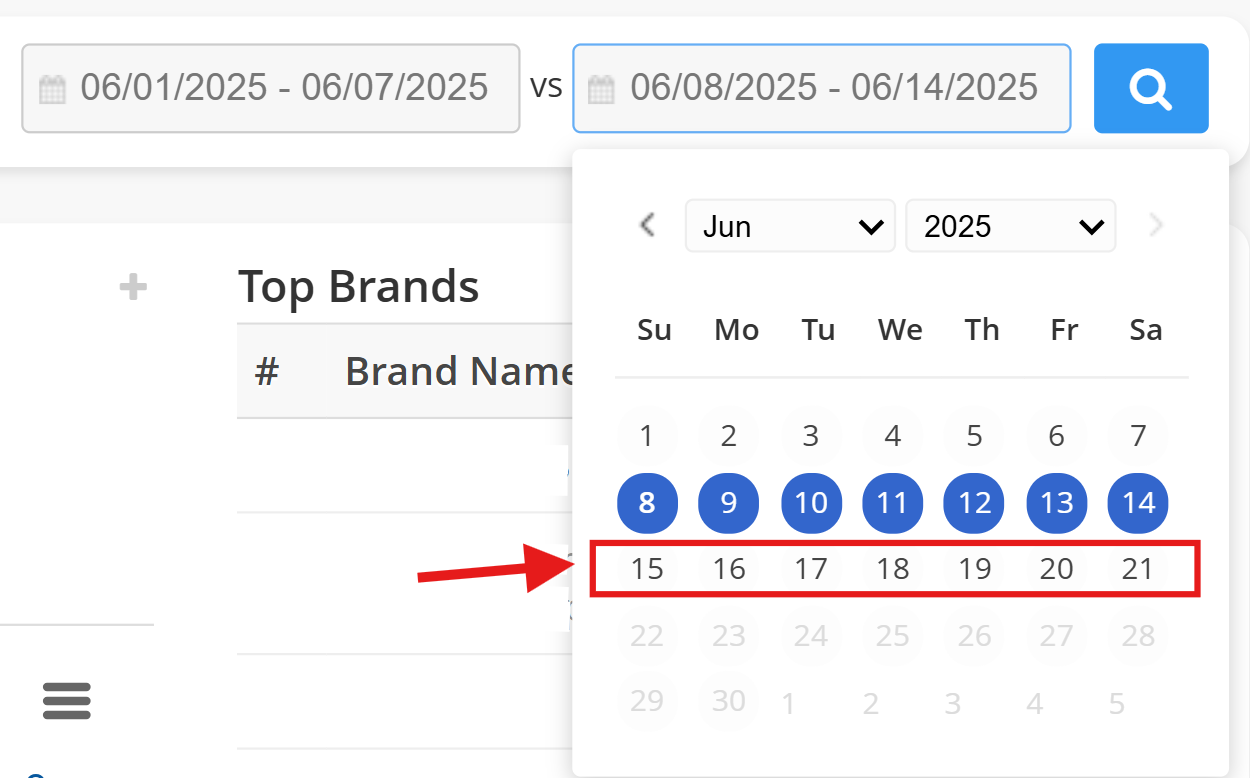The width and height of the screenshot is (1250, 778).
Task: Click the Brand Name column header
Action: [x=458, y=371]
